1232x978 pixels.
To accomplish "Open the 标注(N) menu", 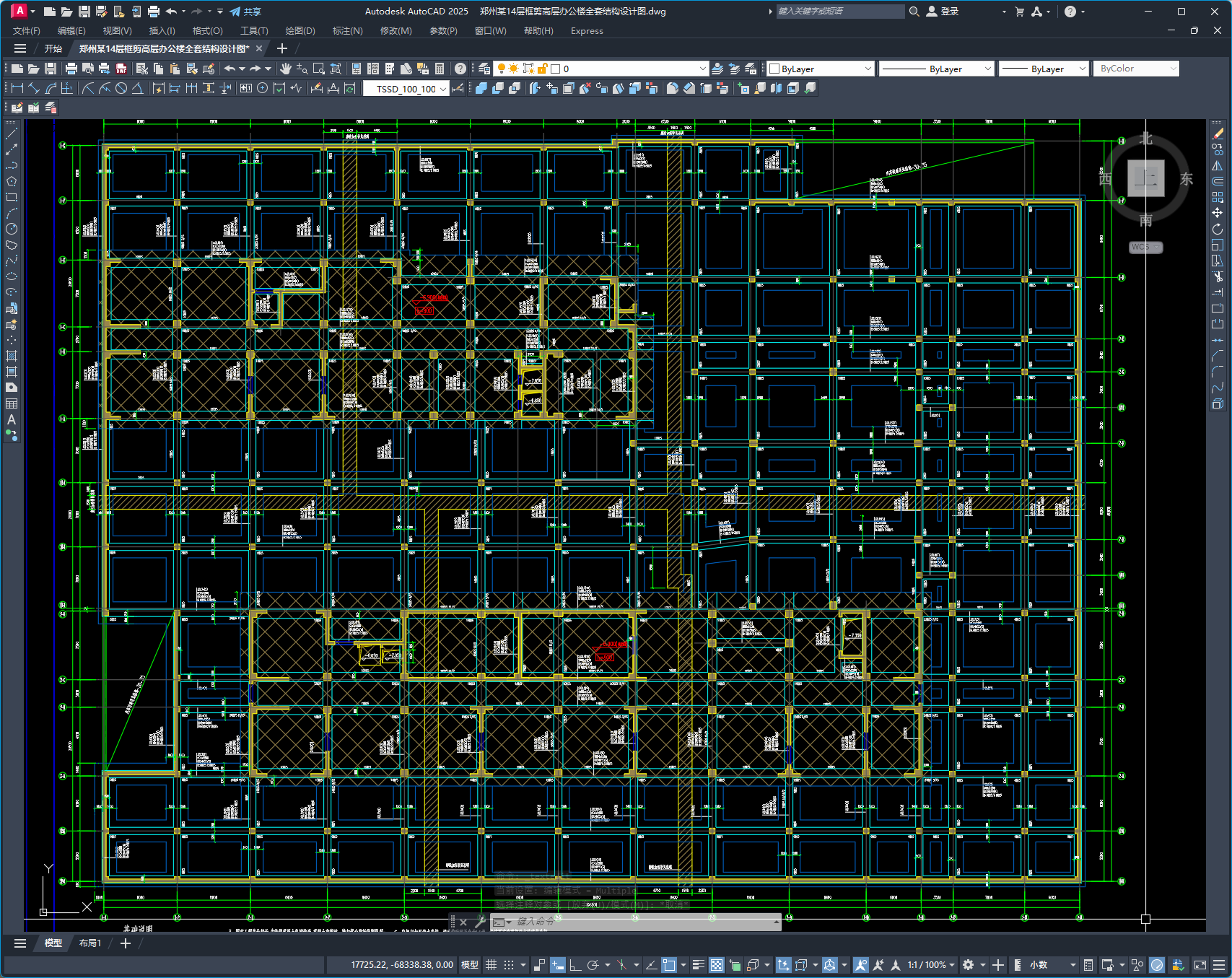I will click(347, 31).
